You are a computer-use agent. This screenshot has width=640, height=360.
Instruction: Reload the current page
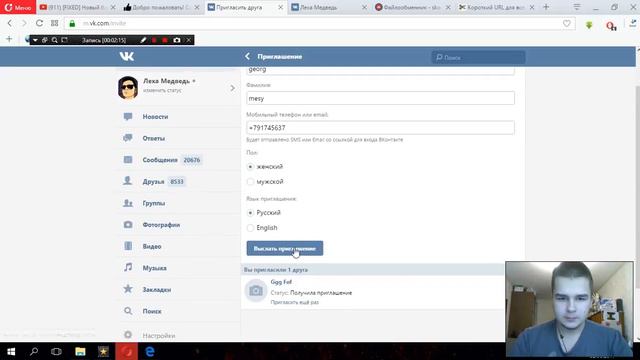[39, 23]
